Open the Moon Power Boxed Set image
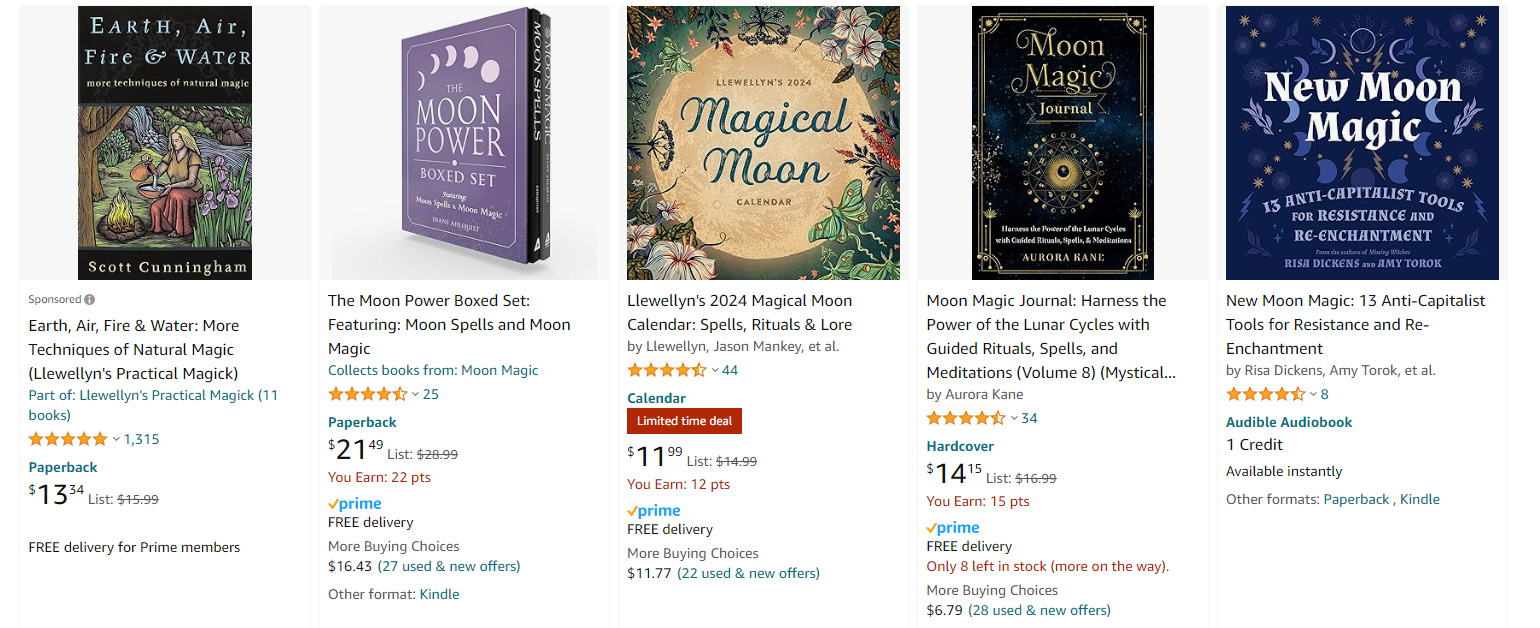The image size is (1540, 628). pos(464,143)
